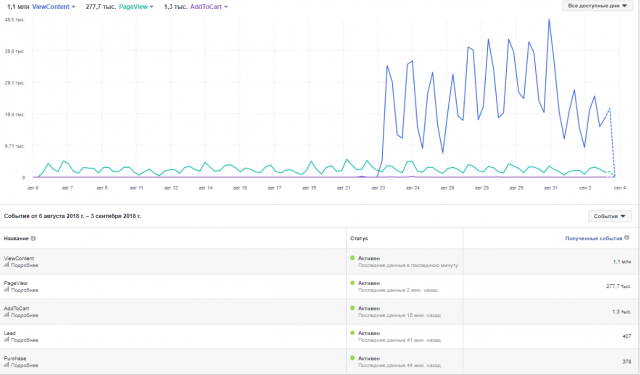This screenshot has width=640, height=375.
Task: Open Подробнее details for Purchase
Action: 24,365
